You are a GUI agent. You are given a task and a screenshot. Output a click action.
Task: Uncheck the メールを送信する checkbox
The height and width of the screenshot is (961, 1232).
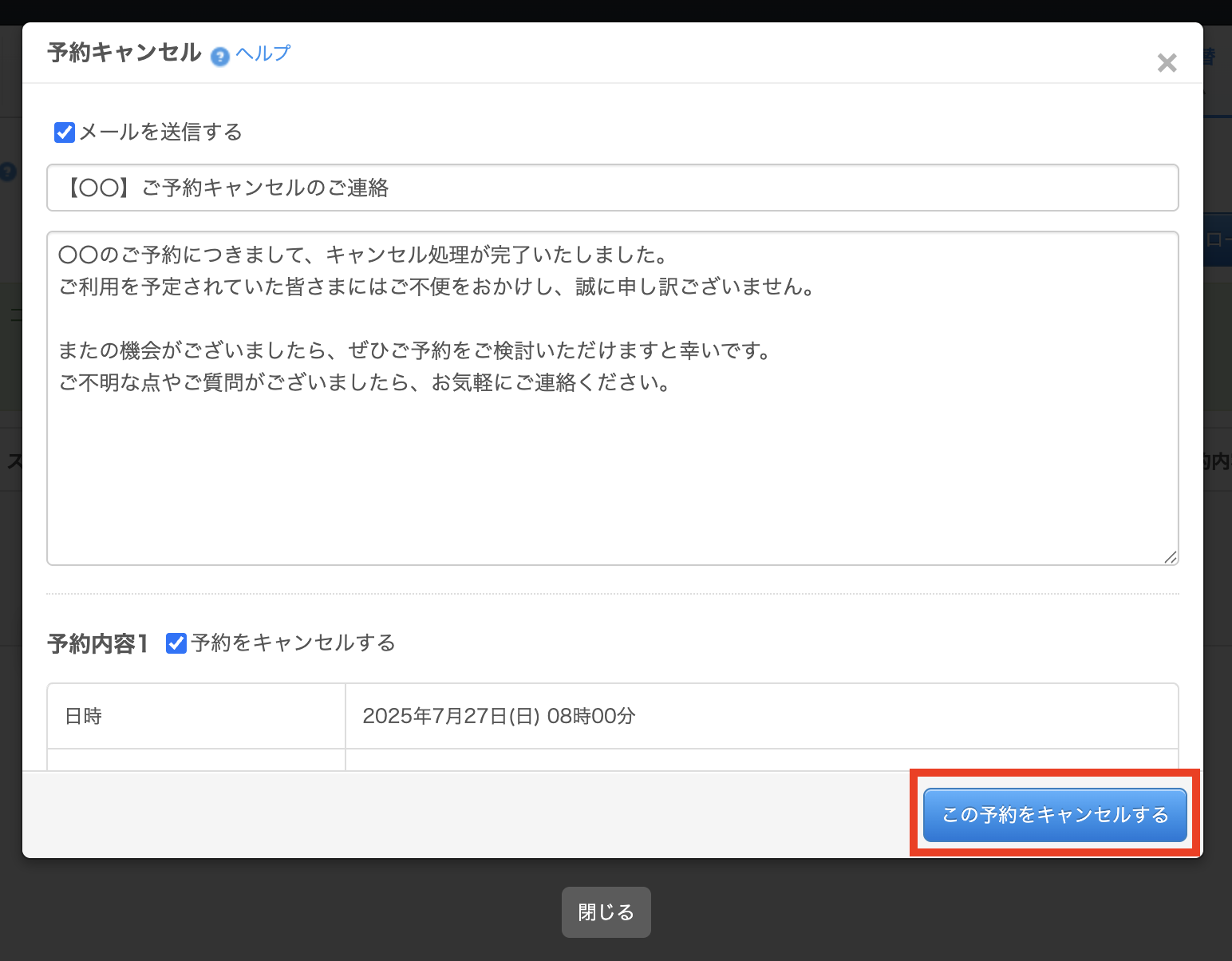click(65, 132)
